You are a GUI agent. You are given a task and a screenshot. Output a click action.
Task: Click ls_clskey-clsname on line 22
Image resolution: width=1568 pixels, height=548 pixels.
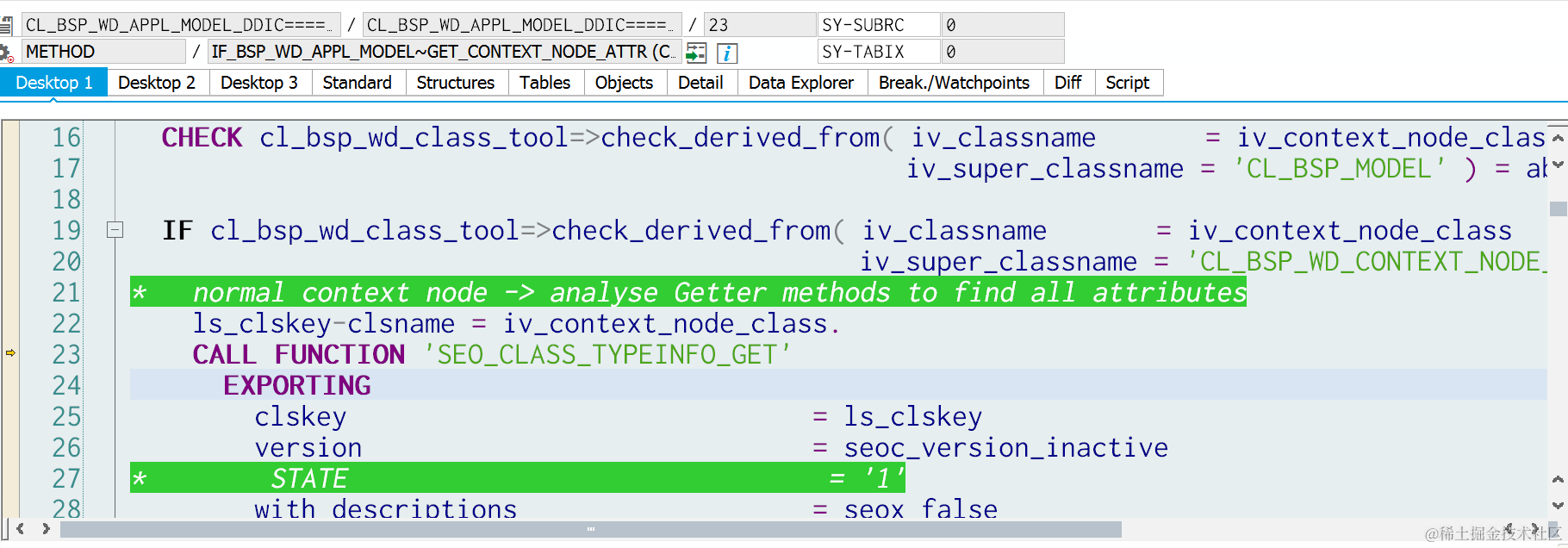pos(324,323)
